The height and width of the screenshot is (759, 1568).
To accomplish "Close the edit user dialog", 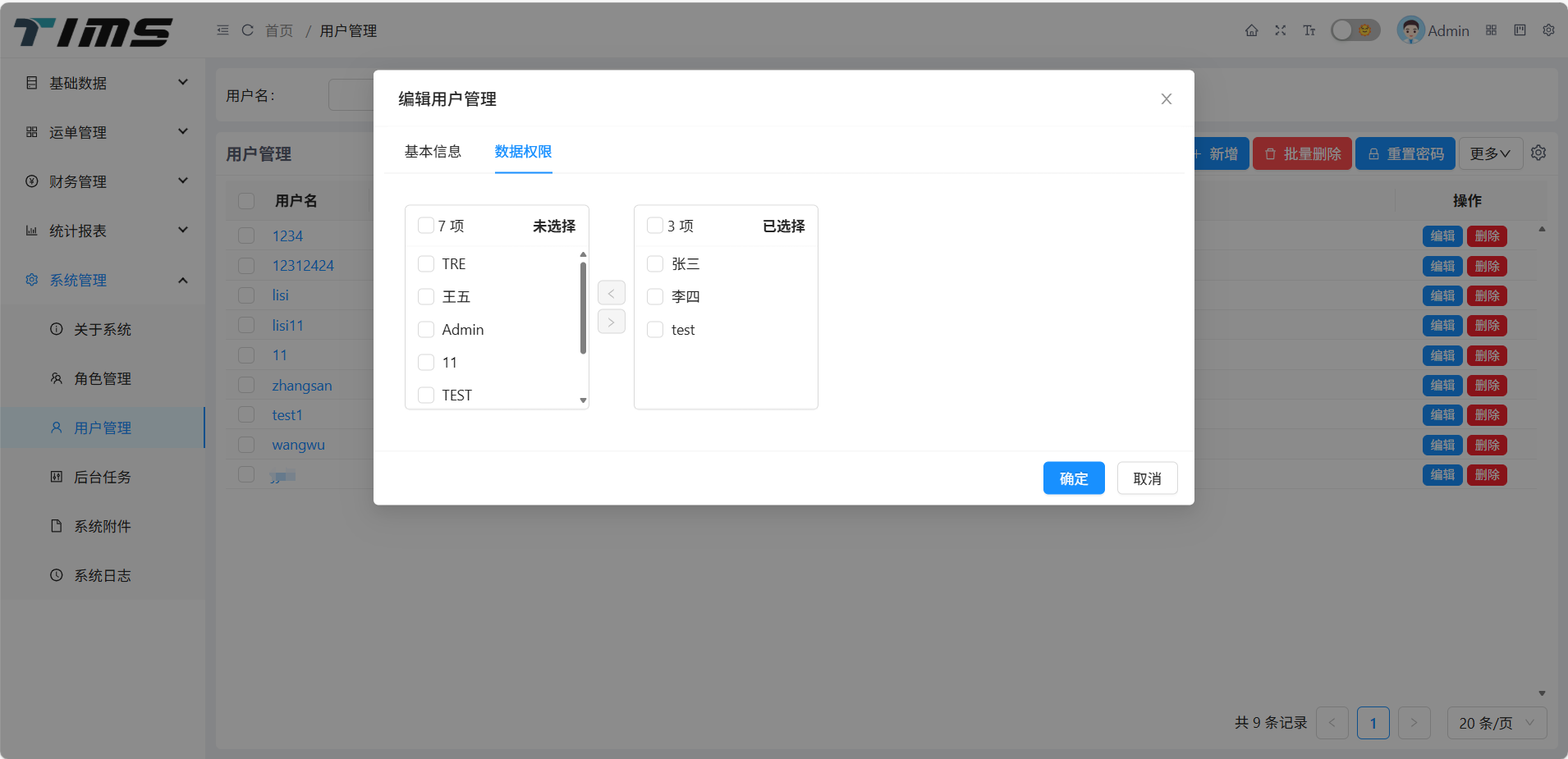I will [1166, 99].
